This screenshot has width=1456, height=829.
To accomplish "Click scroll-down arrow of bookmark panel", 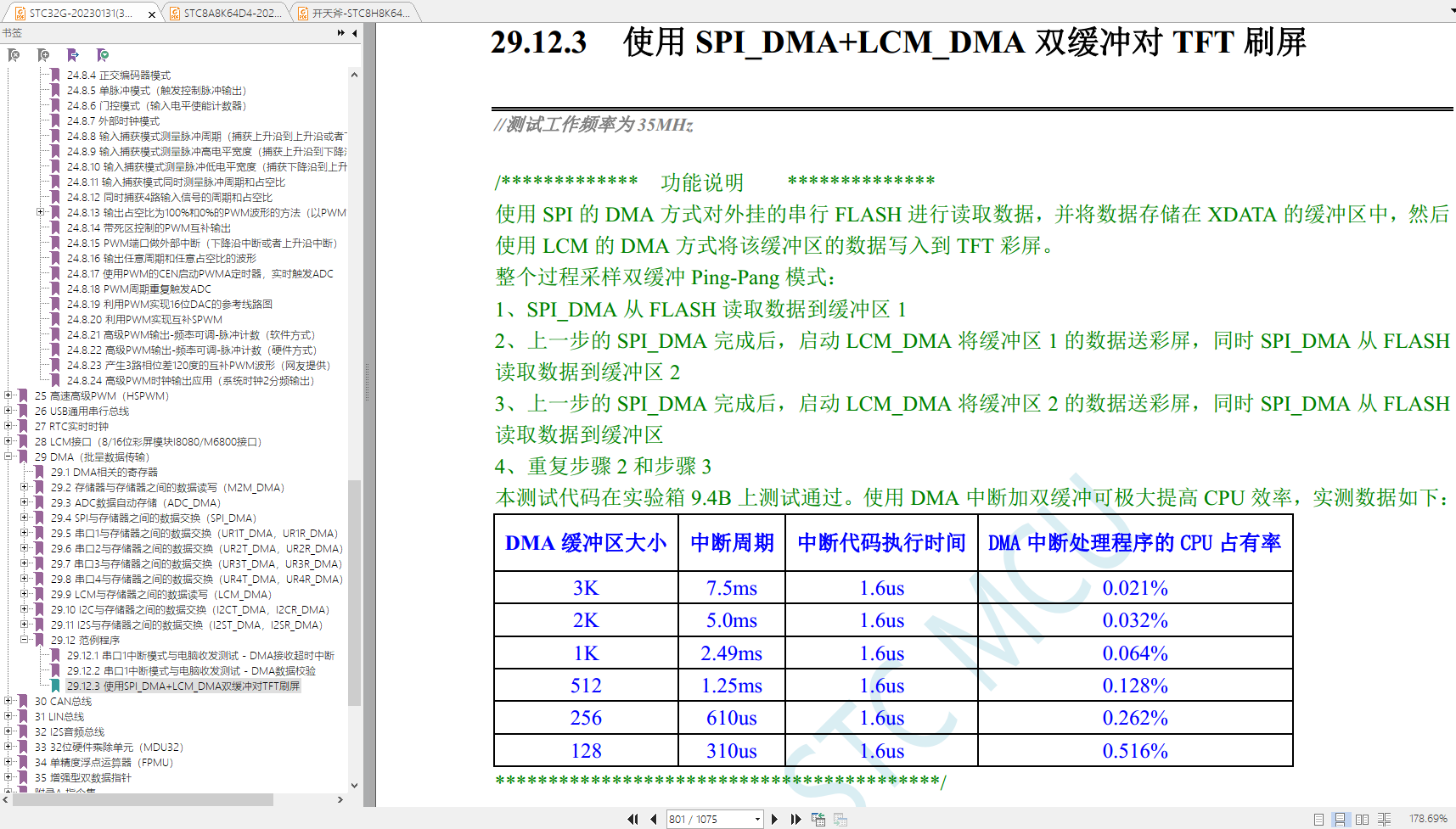I will point(354,786).
